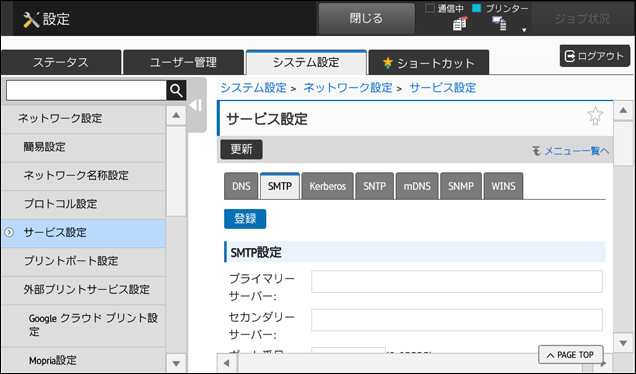The height and width of the screenshot is (374, 636).
Task: Open the printer status dropdown arrow
Action: [x=524, y=30]
